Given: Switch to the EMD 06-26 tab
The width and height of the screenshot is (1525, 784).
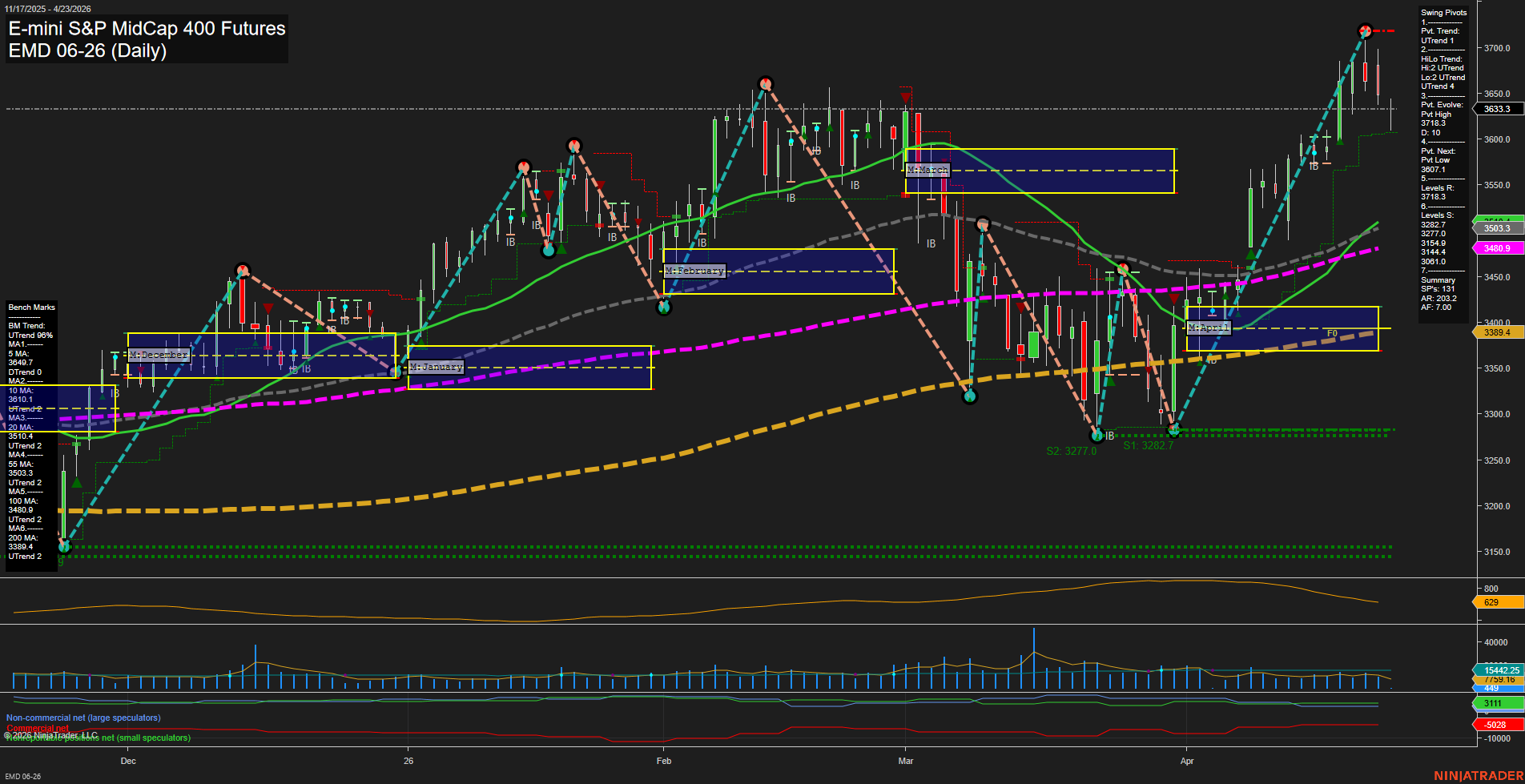Looking at the screenshot, I should point(22,776).
